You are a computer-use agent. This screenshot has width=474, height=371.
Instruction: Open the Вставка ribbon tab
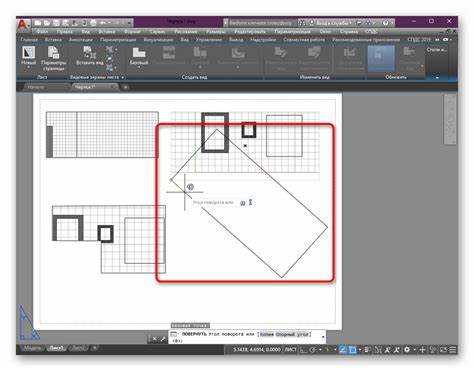[53, 40]
